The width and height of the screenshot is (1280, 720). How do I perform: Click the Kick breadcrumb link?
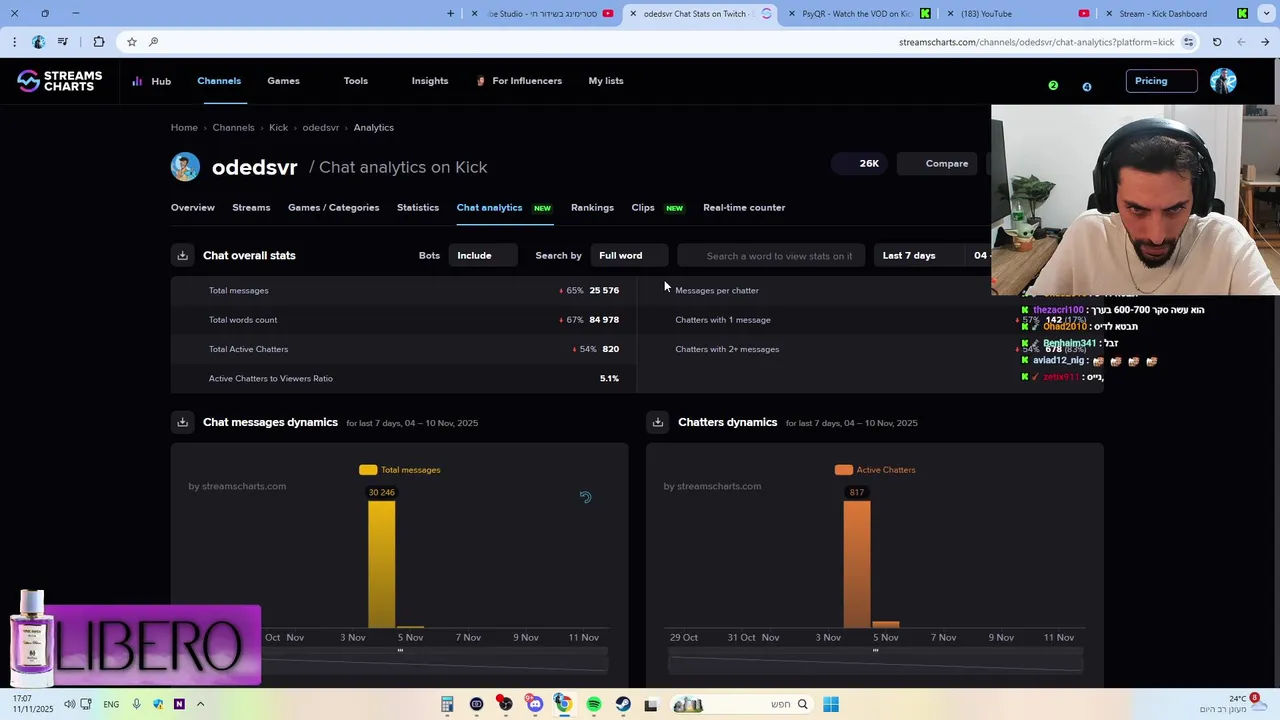278,128
